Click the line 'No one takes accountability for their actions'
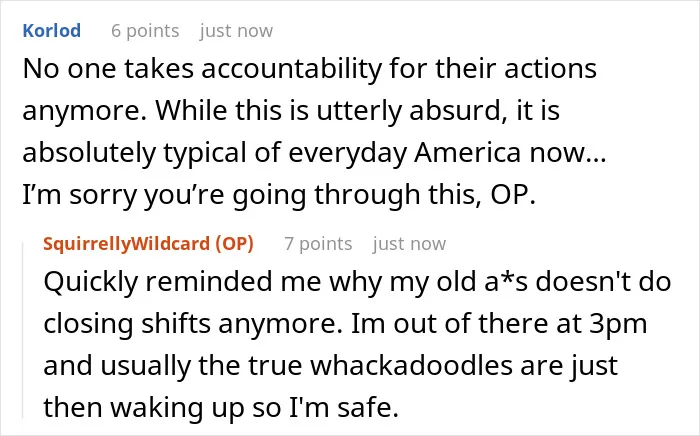700x436 pixels. pos(309,70)
